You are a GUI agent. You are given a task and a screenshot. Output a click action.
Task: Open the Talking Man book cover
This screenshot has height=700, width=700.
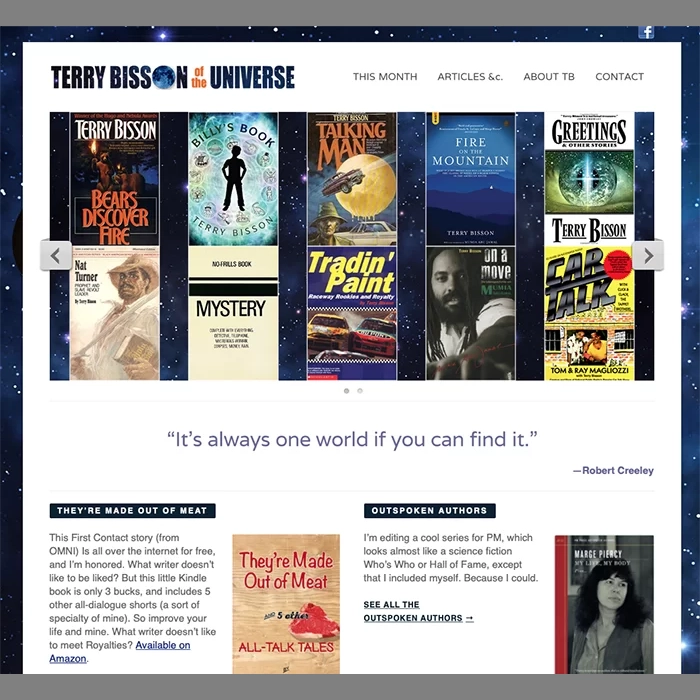[351, 178]
